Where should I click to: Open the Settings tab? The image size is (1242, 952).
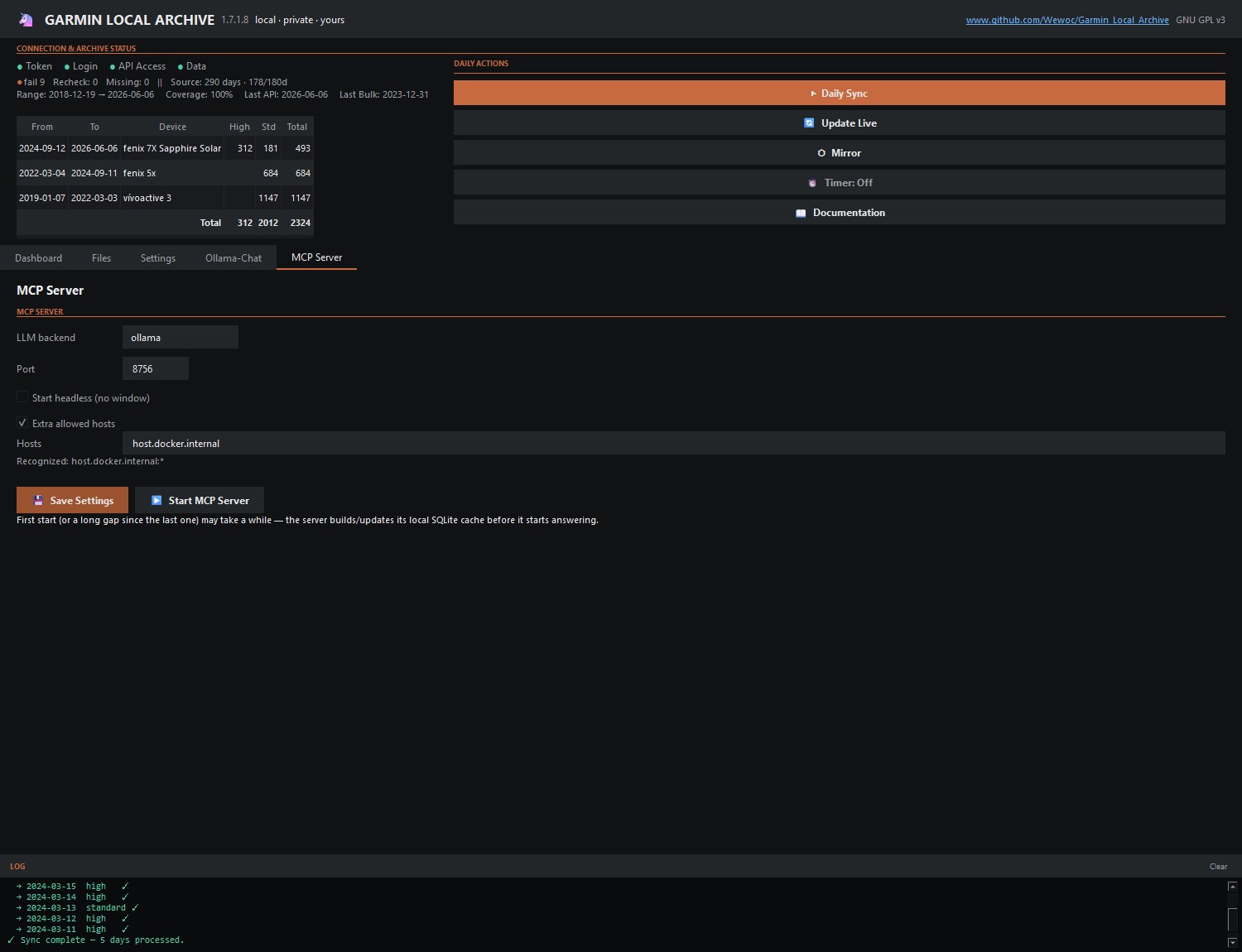(158, 258)
